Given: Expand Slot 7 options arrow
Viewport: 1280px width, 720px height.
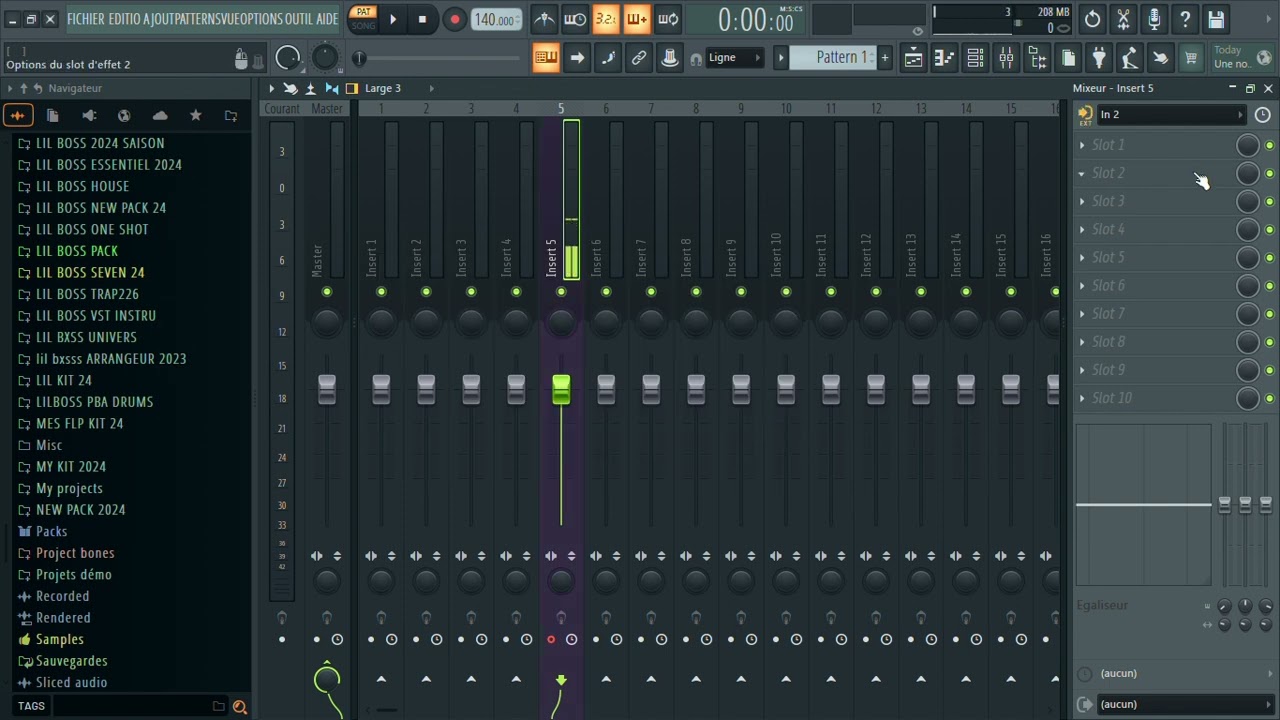Looking at the screenshot, I should (x=1082, y=313).
